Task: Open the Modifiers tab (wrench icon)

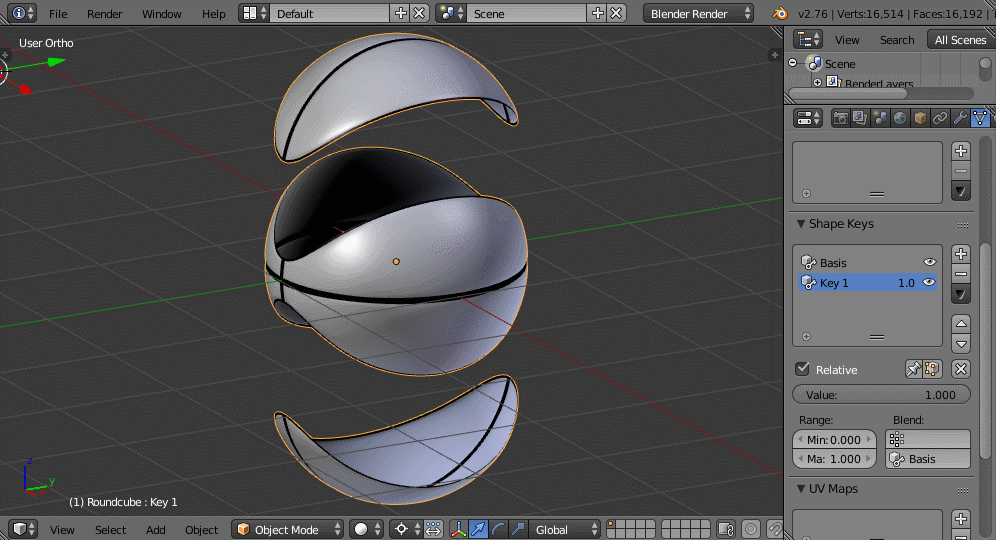Action: 960,118
